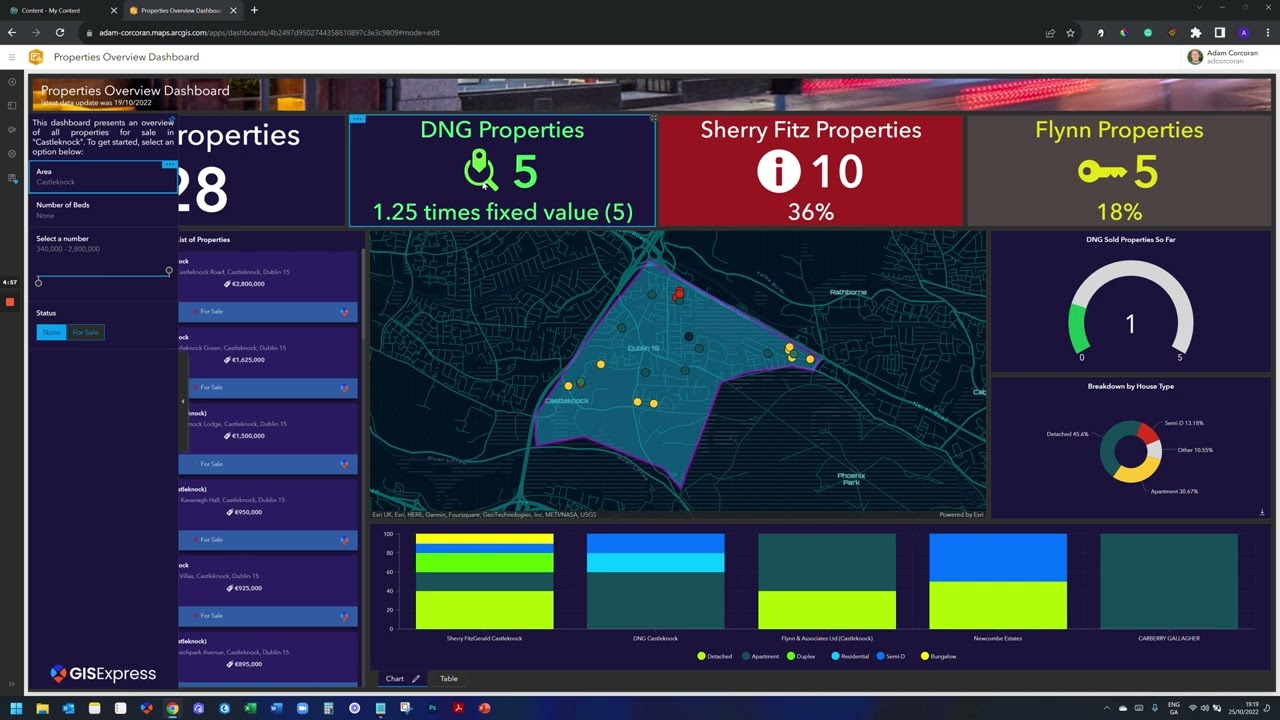Toggle the Semi-D legend item
Screen dimensions: 1280x720
[x=890, y=657]
